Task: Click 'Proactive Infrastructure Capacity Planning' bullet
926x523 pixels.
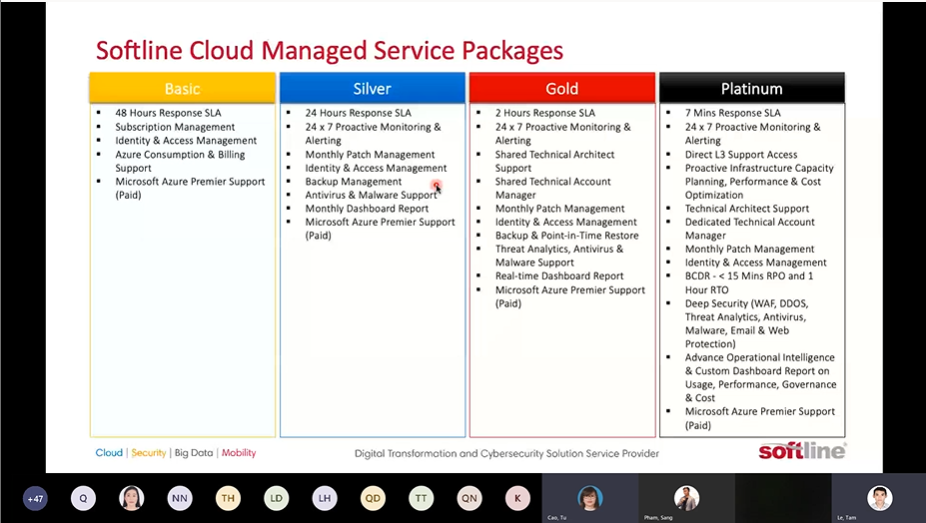Action: point(759,182)
